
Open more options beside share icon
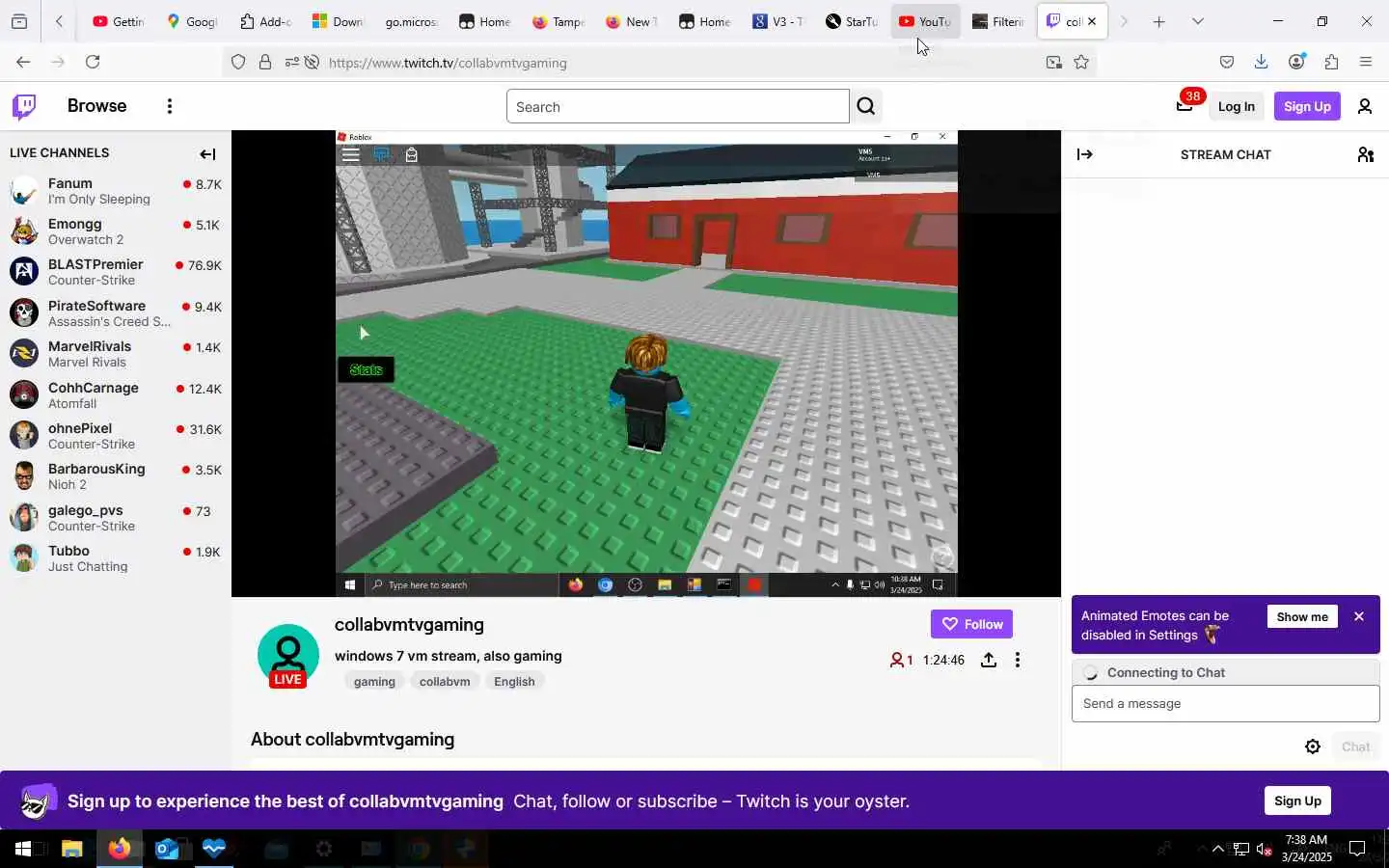coord(1018,660)
